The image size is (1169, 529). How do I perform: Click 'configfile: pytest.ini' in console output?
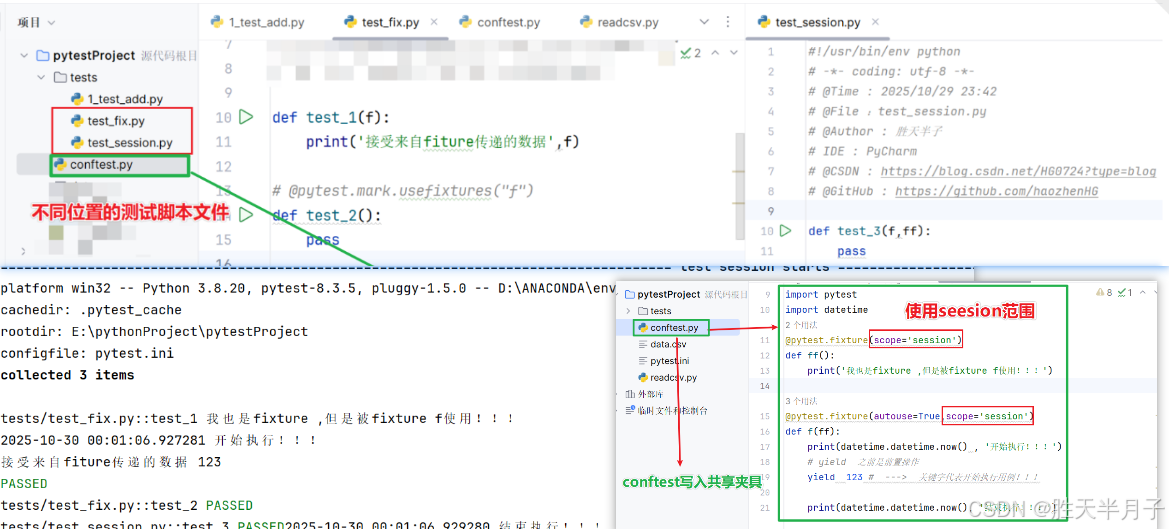[87, 353]
